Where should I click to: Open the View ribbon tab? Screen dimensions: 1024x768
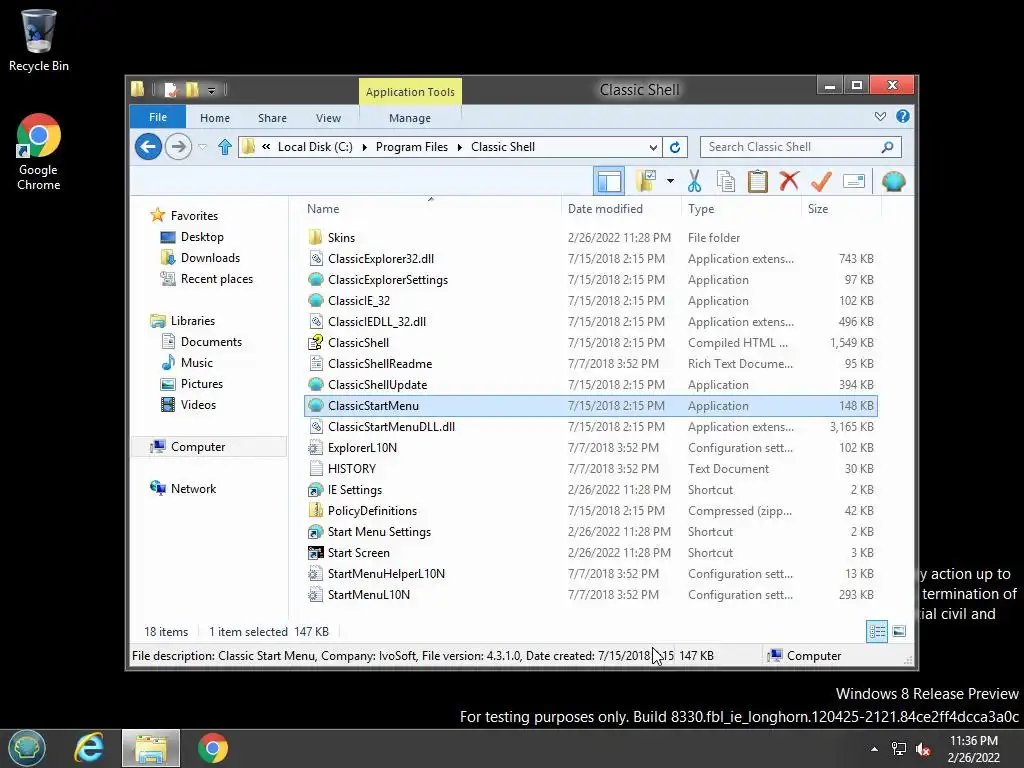pyautogui.click(x=328, y=118)
